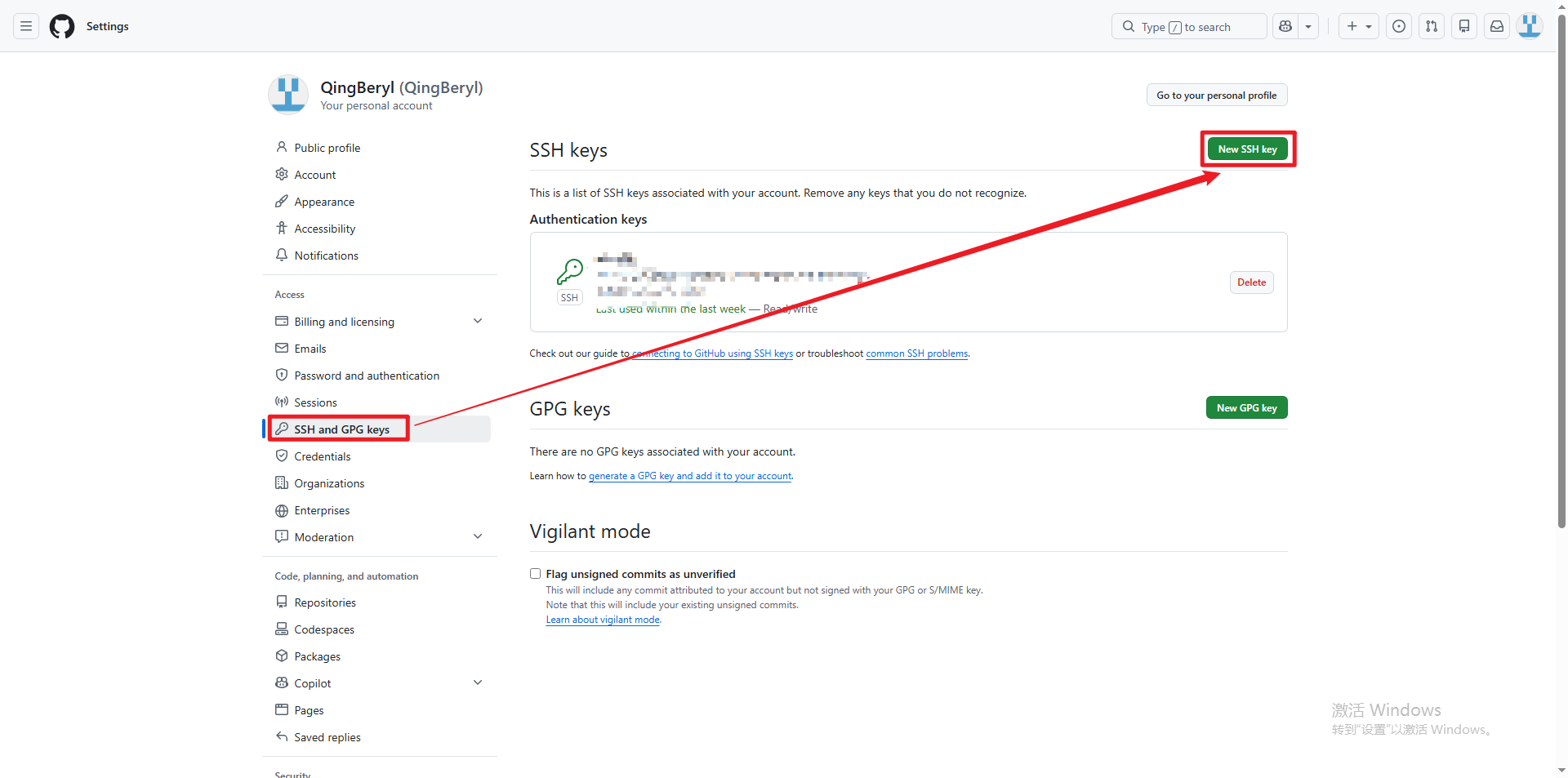Click the Organizations building icon
The image size is (1568, 778).
[282, 482]
